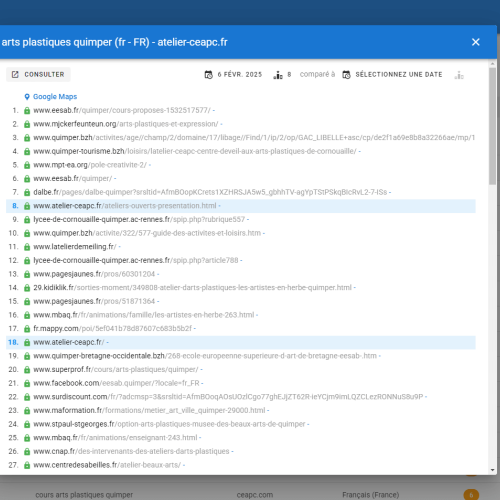500x500 pixels.
Task: Click the rank number 8.
Action: 15,206
